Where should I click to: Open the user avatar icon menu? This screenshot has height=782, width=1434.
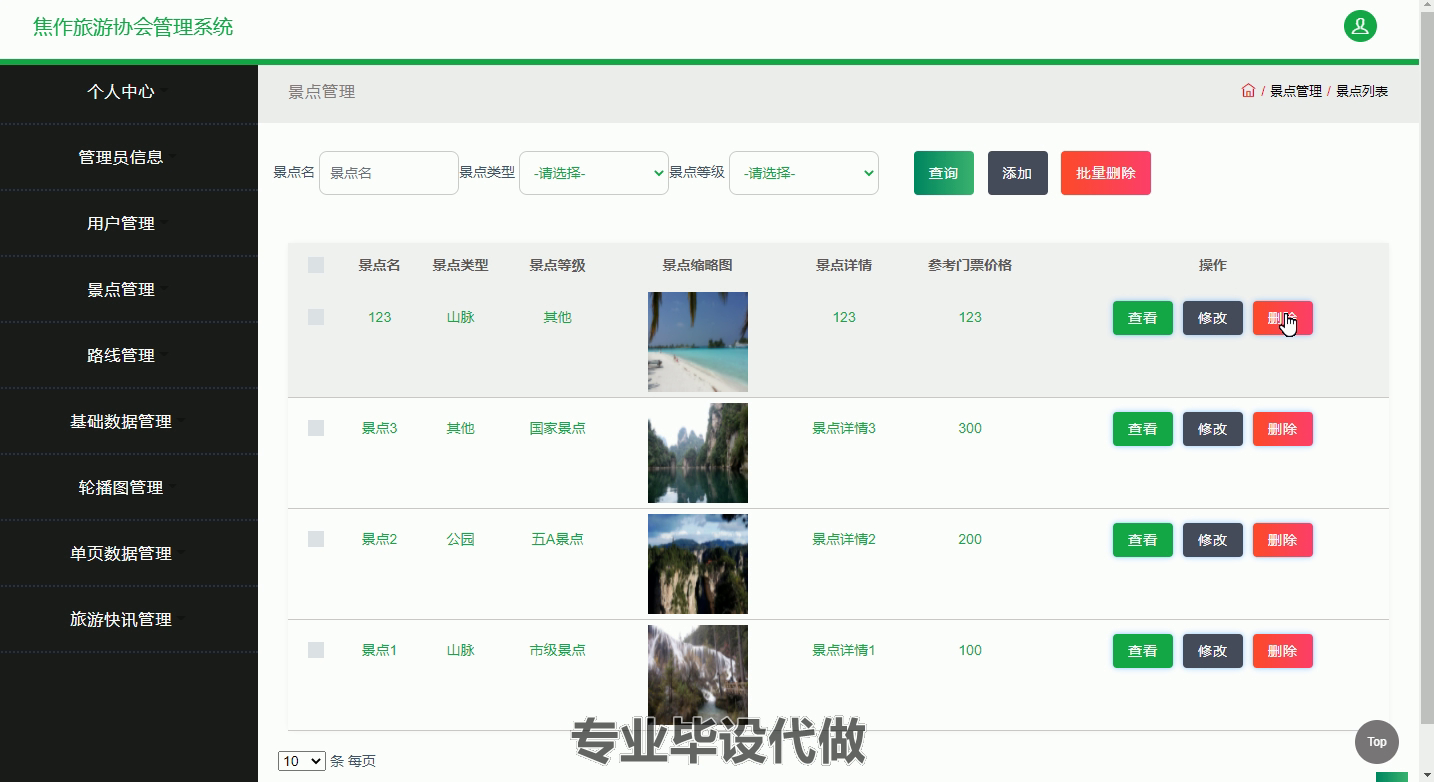coord(1360,27)
